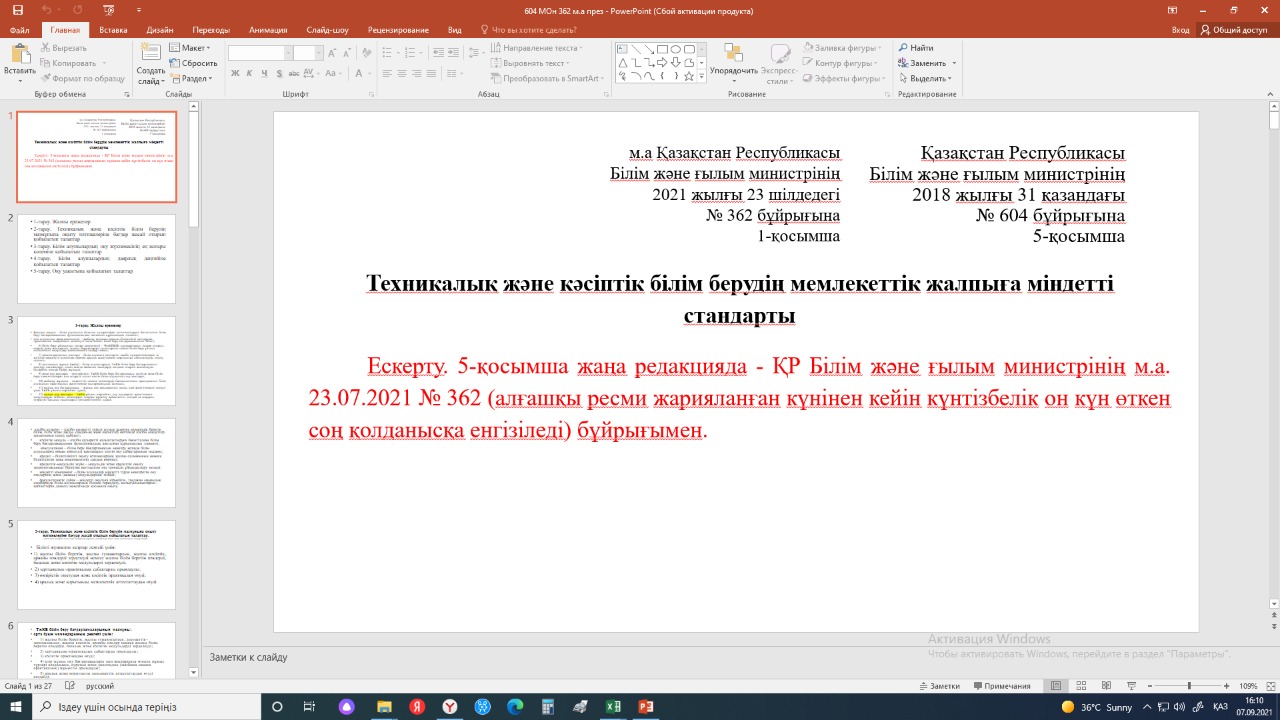Image resolution: width=1280 pixels, height=720 pixels.
Task: Toggle Underline (Ч) formatting
Action: tap(265, 73)
